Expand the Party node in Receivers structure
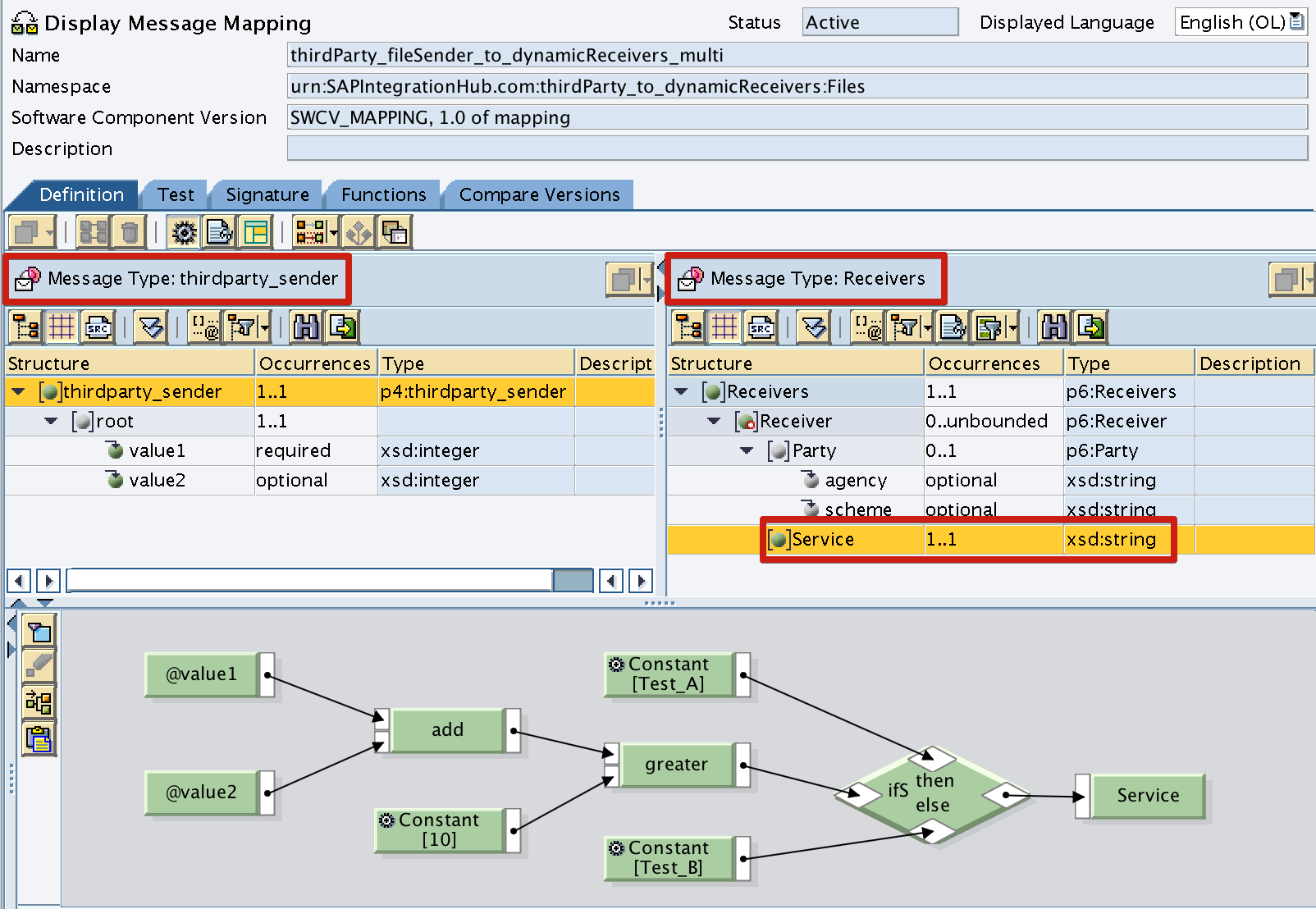The height and width of the screenshot is (909, 1316). point(747,450)
